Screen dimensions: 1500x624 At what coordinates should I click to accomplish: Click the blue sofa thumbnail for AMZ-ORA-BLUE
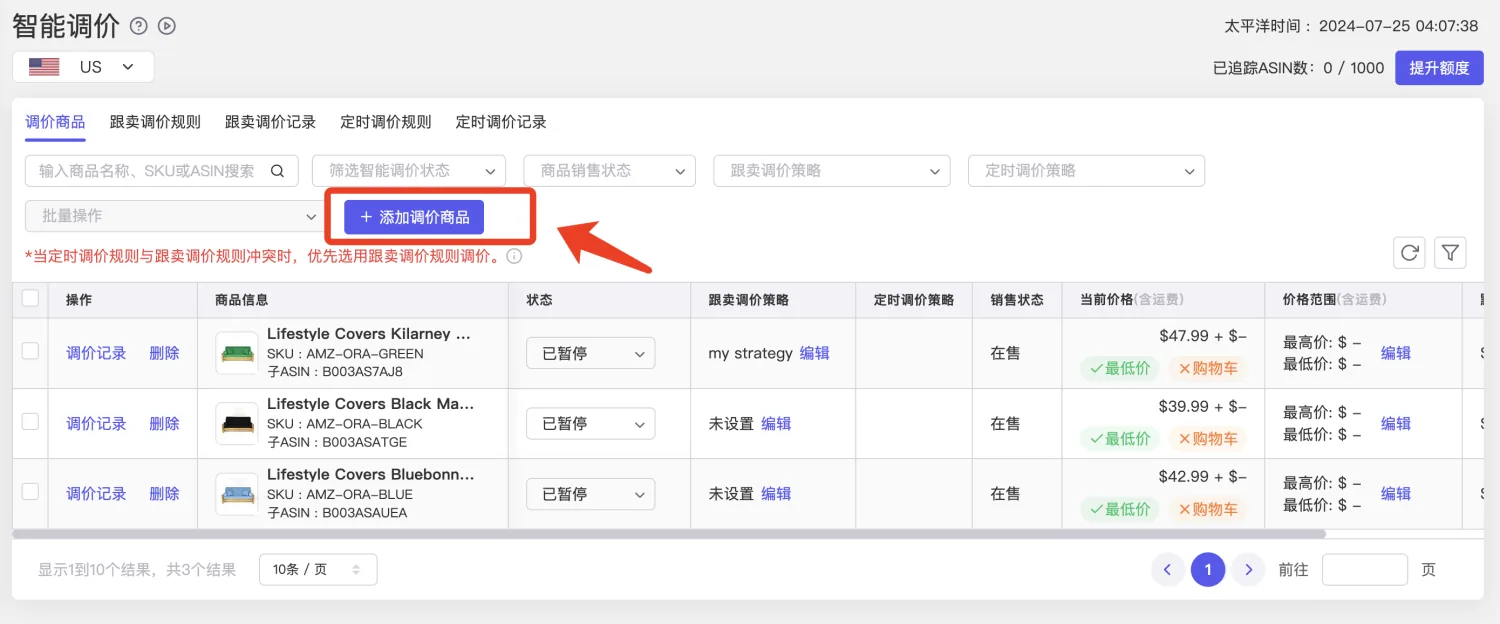point(237,493)
